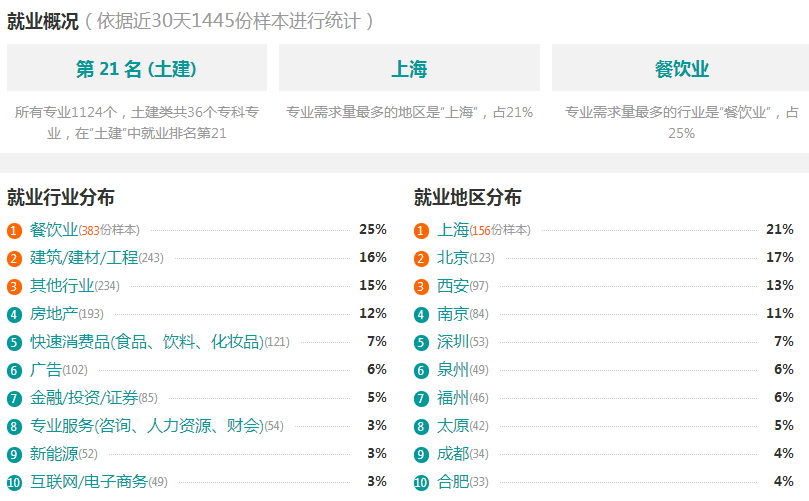Click the 25% value for 餐饮业
Screen dimensions: 809x501
point(373,229)
